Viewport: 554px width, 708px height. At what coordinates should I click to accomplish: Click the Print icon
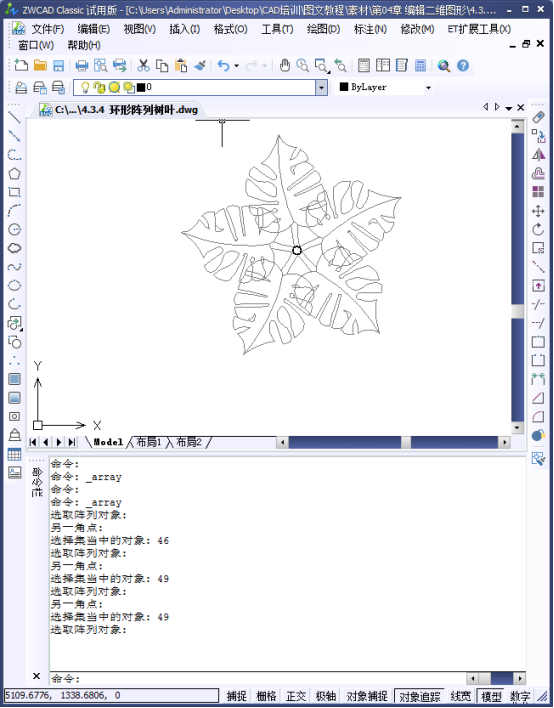[82, 65]
